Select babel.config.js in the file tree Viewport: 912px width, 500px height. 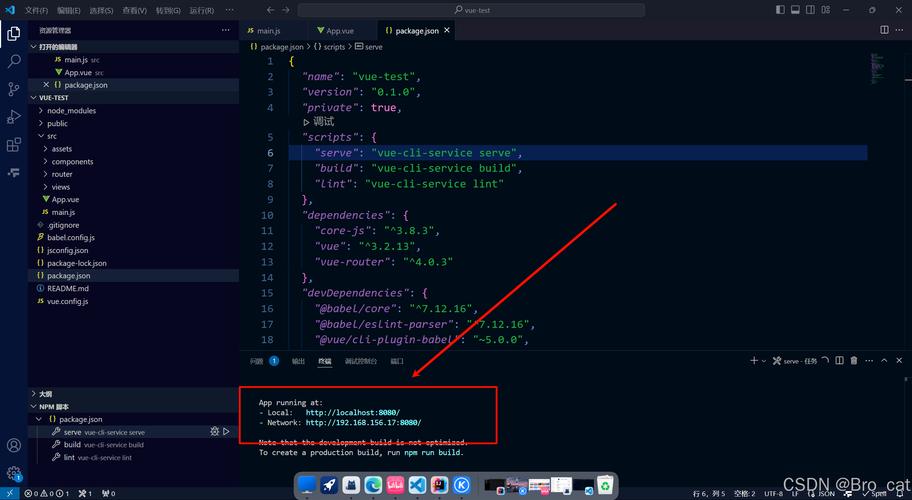(x=71, y=237)
